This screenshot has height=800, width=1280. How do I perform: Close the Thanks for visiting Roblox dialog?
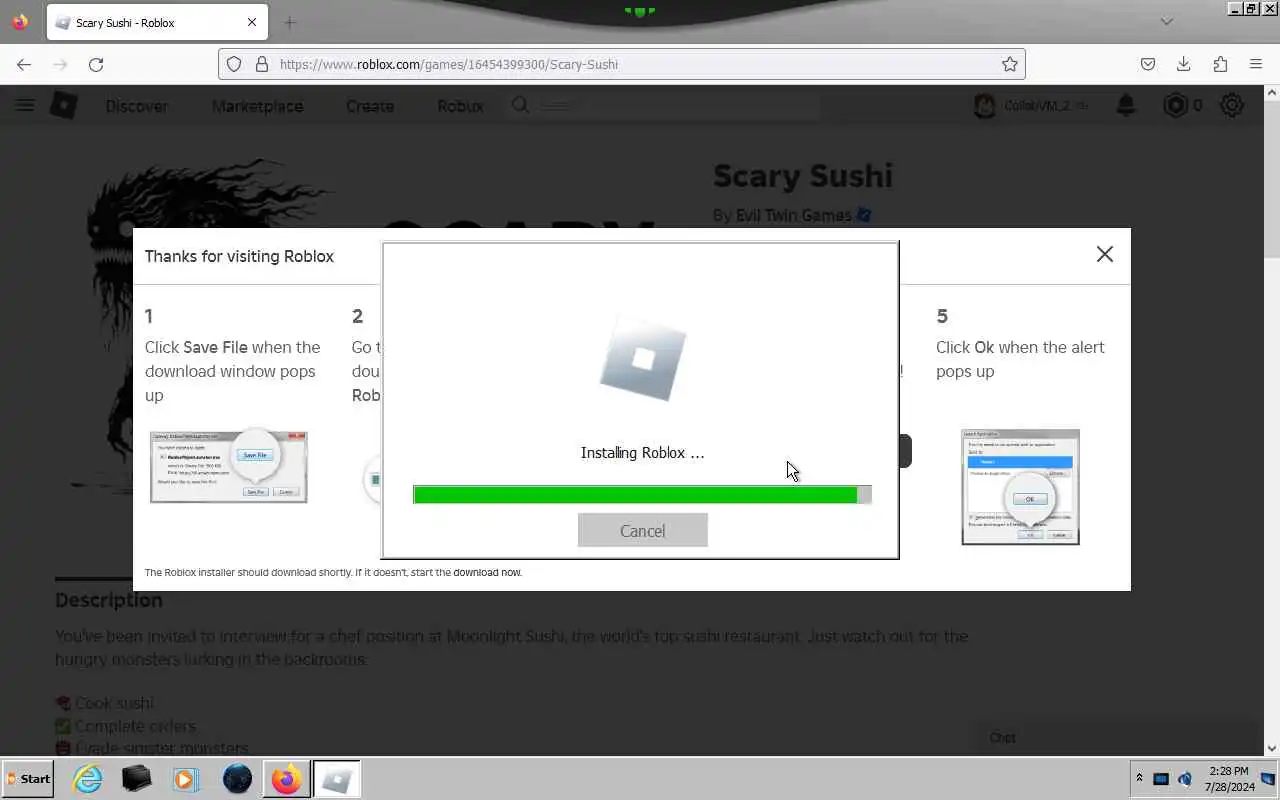click(x=1104, y=254)
